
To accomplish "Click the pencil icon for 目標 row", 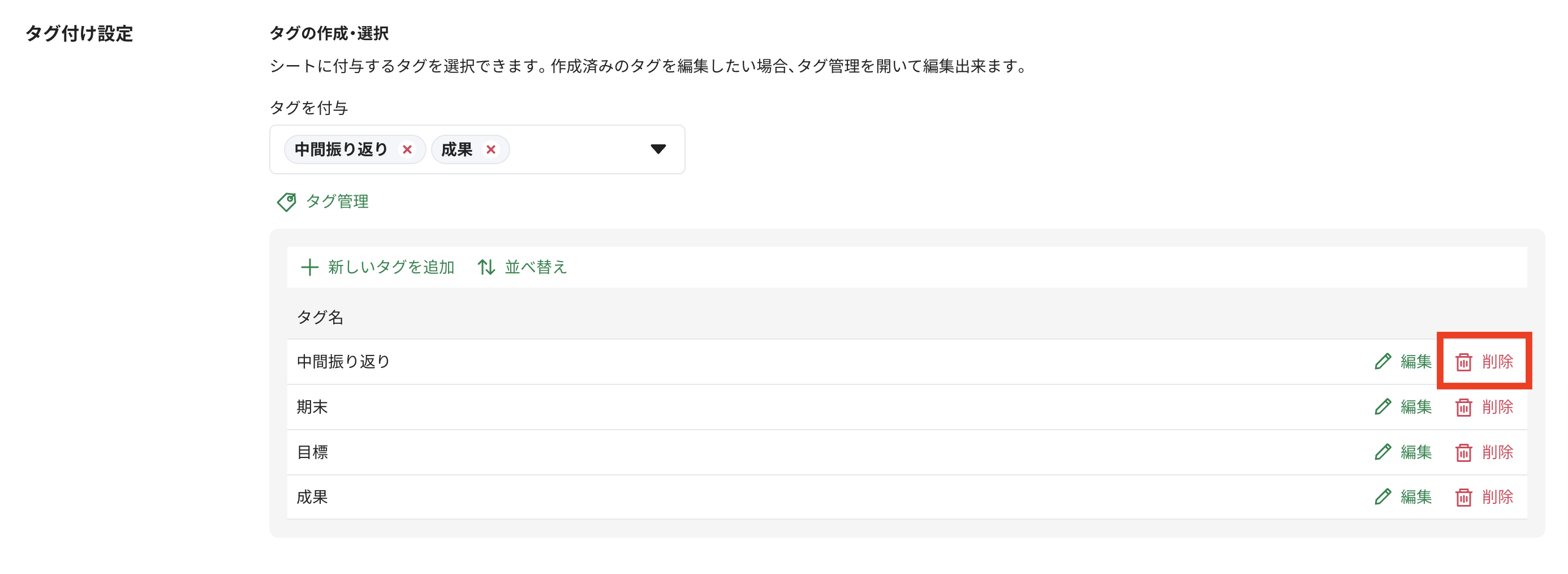I will tap(1382, 452).
